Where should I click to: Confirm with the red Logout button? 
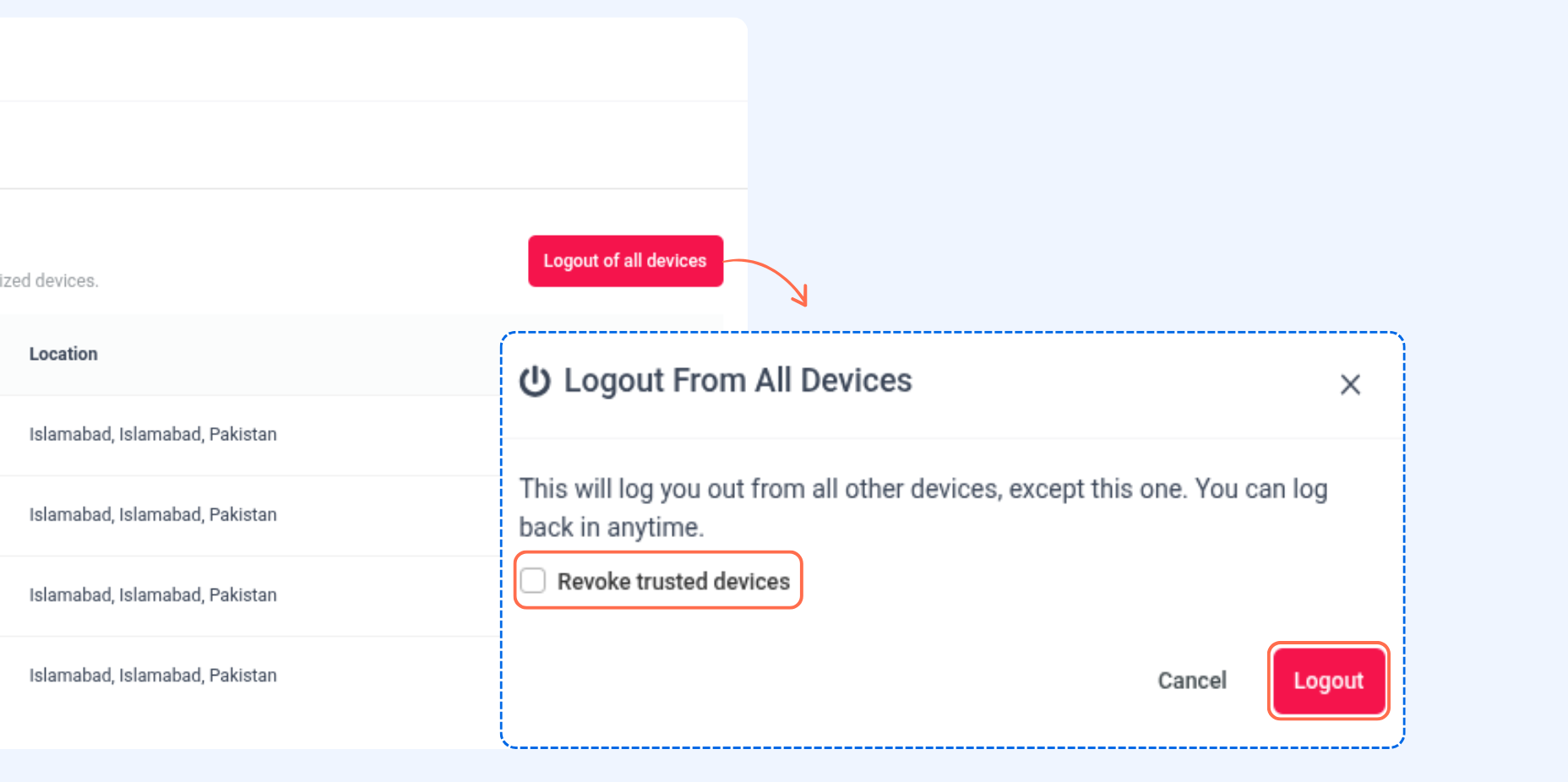(1328, 681)
